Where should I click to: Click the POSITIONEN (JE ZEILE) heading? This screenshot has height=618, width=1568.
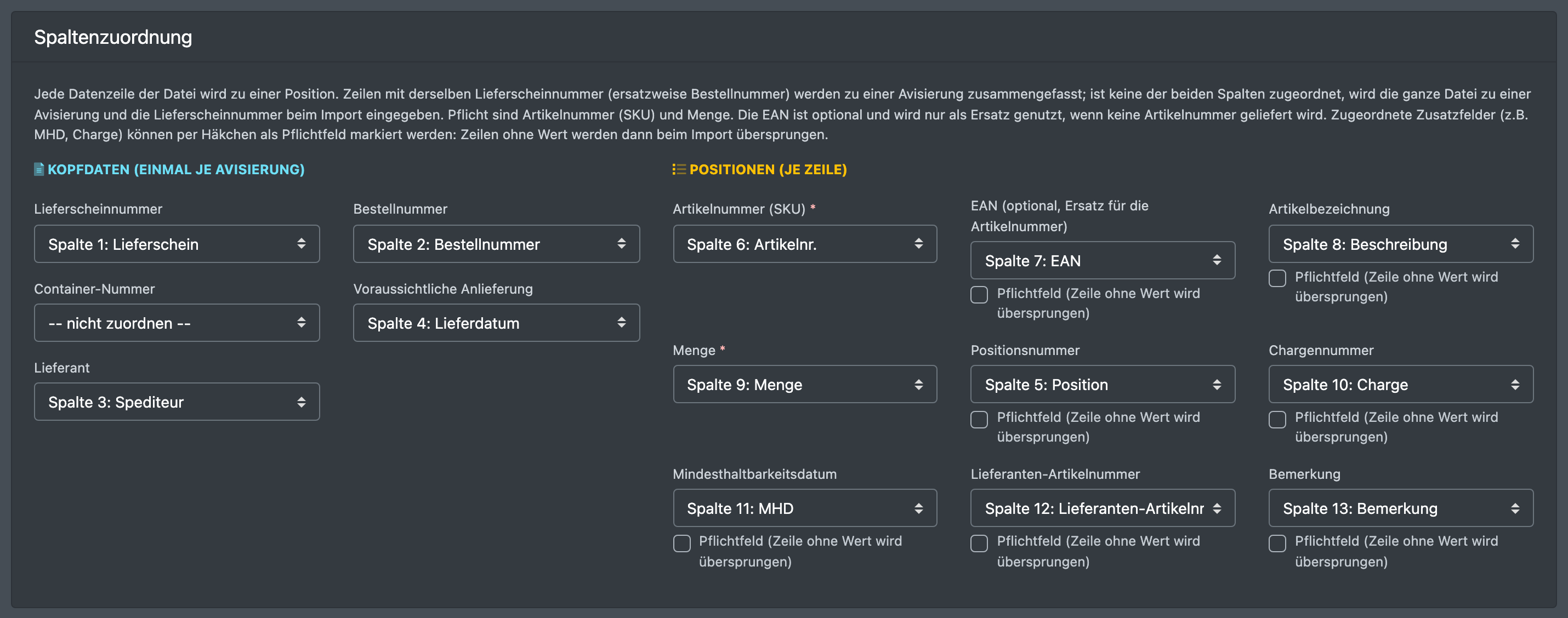point(768,169)
